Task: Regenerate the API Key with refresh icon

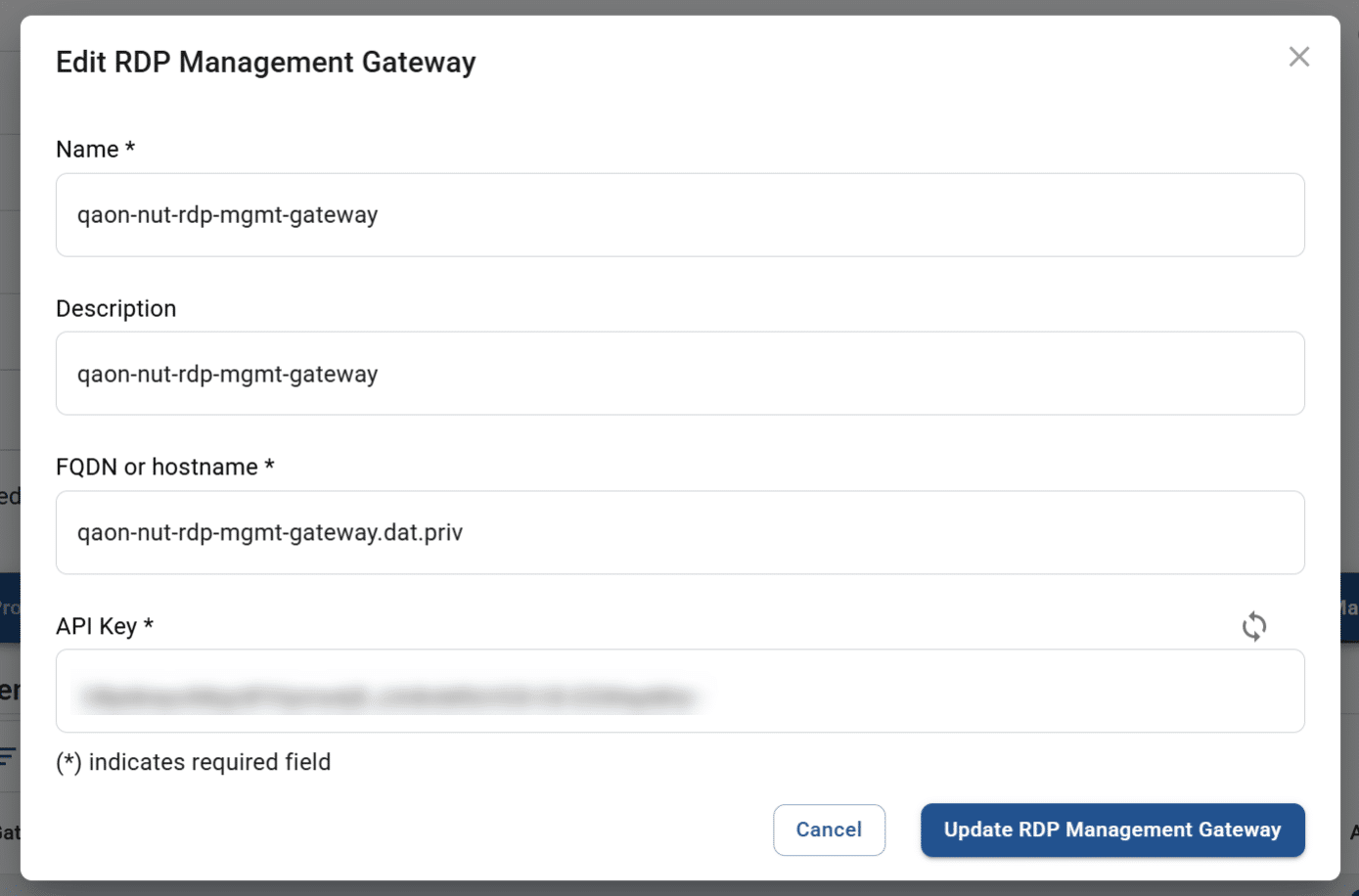Action: pyautogui.click(x=1253, y=626)
